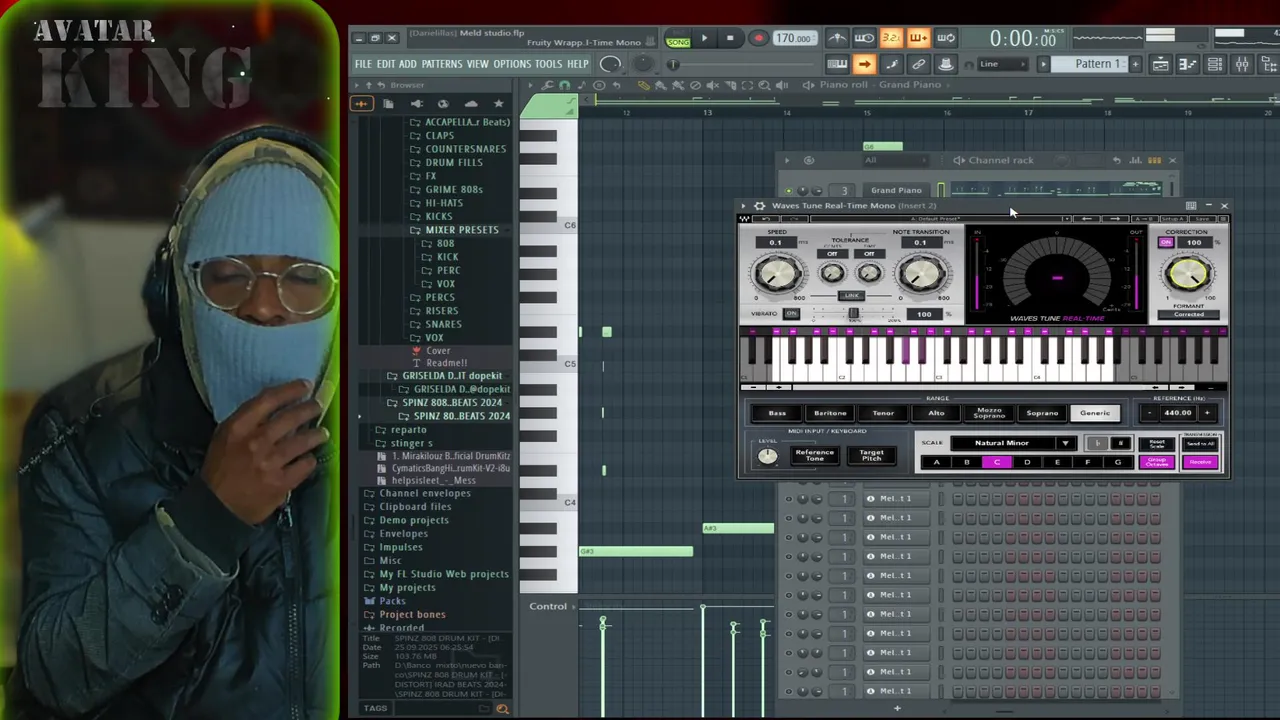The width and height of the screenshot is (1280, 720).
Task: Click the orange step editing arrow icon
Action: [x=864, y=64]
